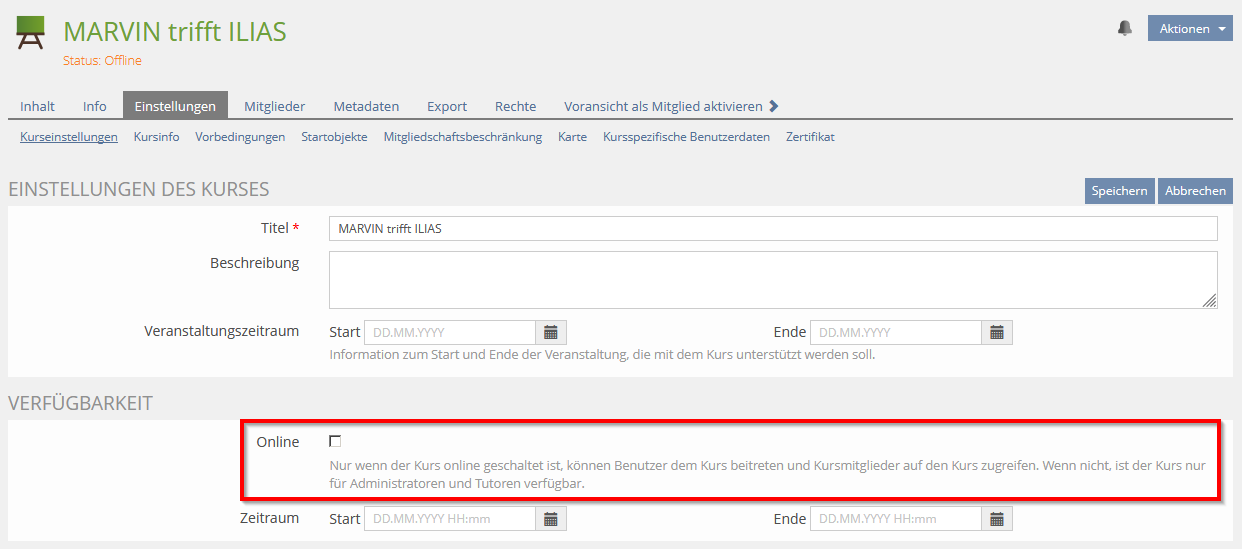Open Mitgliedschaftsbeschränkung settings link
Screen dimensions: 1242x549
click(x=462, y=137)
